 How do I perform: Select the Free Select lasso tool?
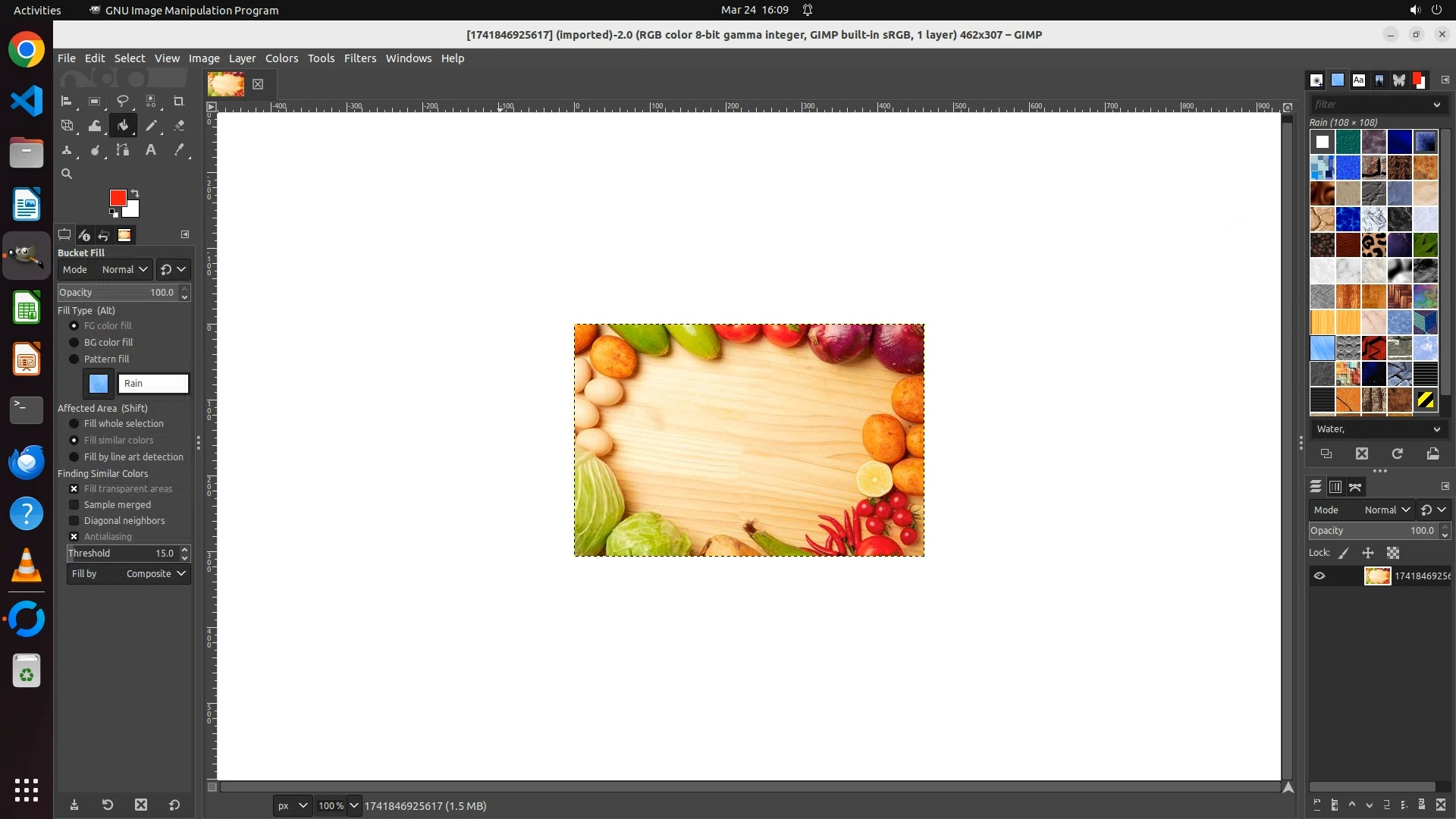[122, 101]
